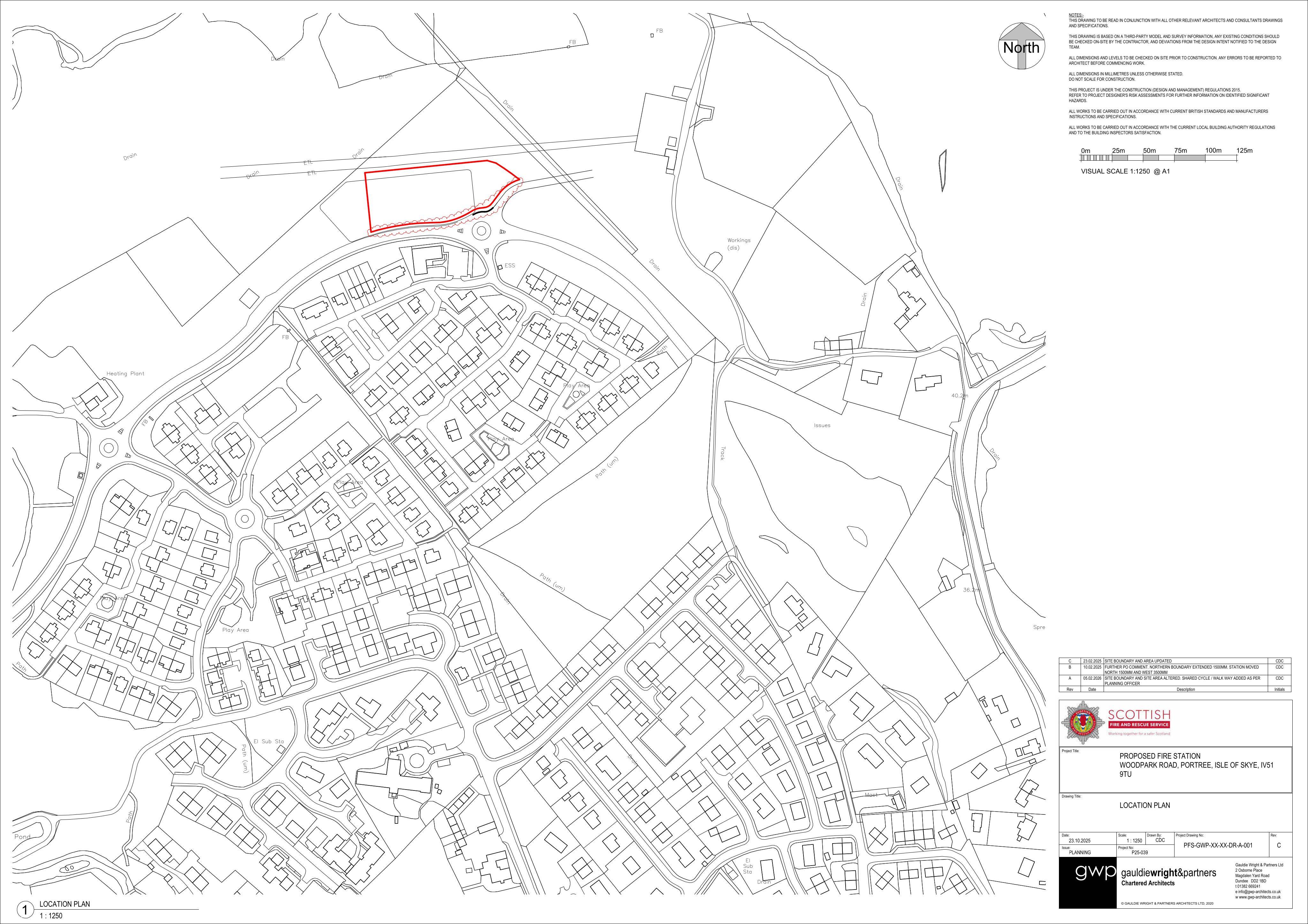Click 'VISUAL SCALE 1:1250 @ A1' text

click(x=1125, y=171)
